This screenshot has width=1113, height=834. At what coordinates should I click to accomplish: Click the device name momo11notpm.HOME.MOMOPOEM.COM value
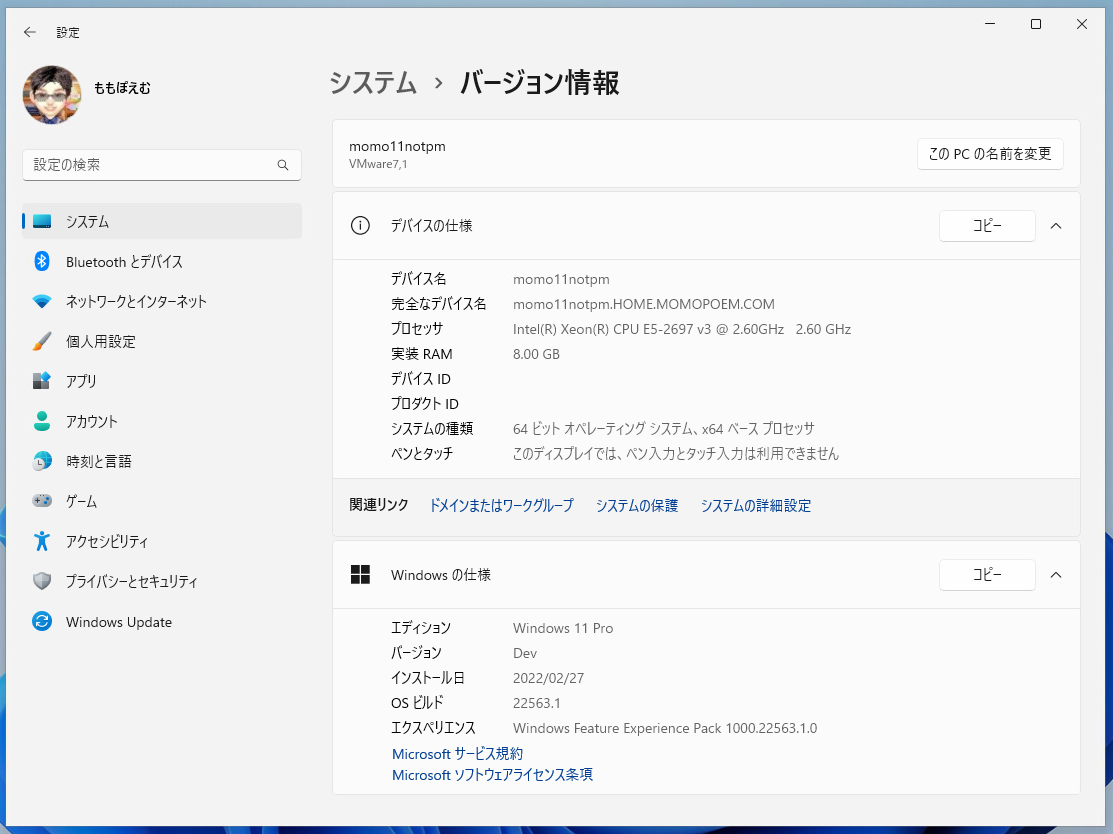[644, 304]
